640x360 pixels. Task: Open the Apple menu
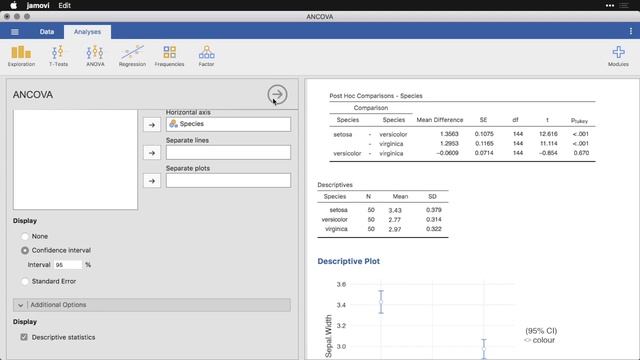13,5
